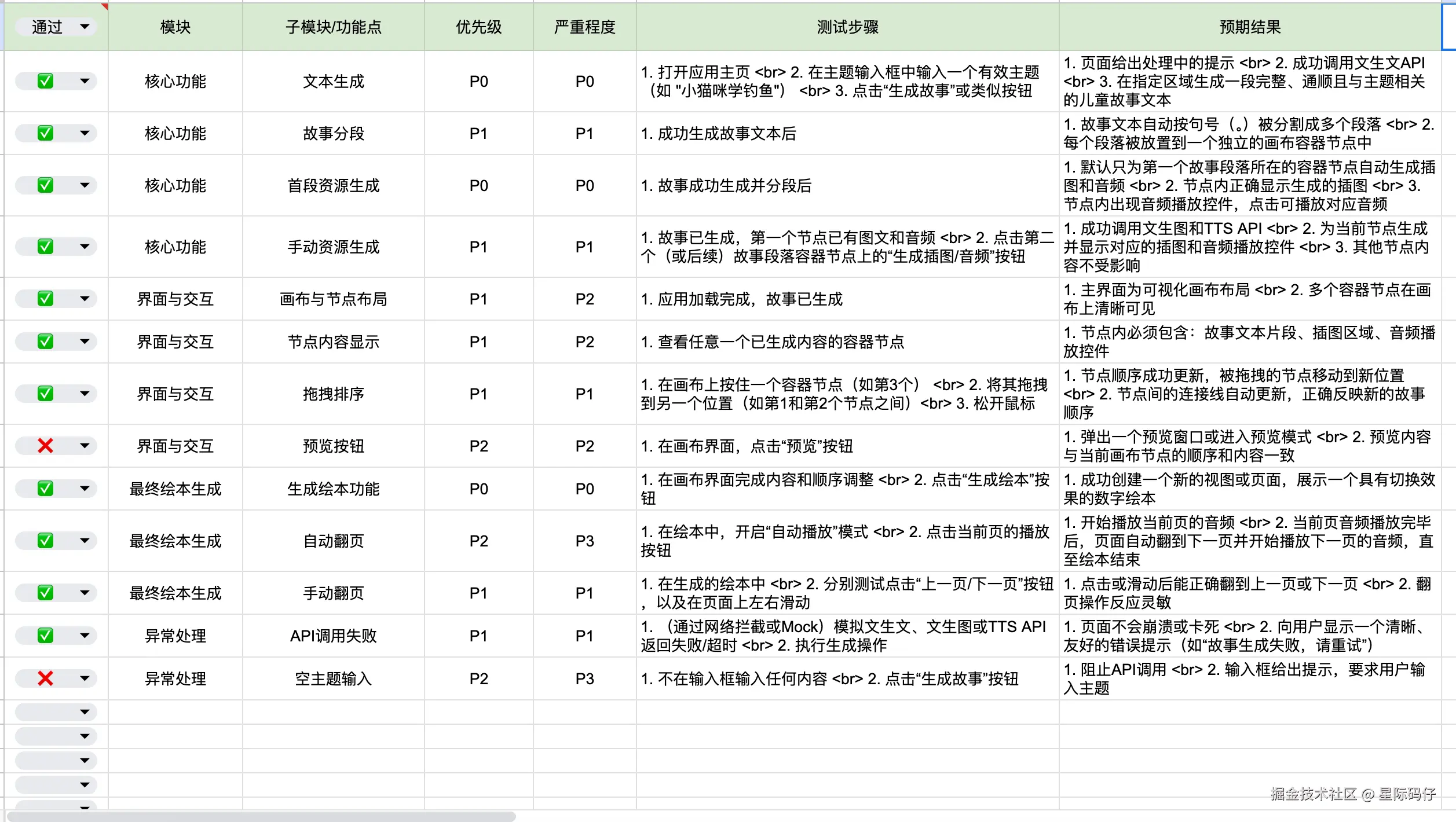The image size is (1456, 822).
Task: Click the red X in 预览按钮 row
Action: [45, 446]
